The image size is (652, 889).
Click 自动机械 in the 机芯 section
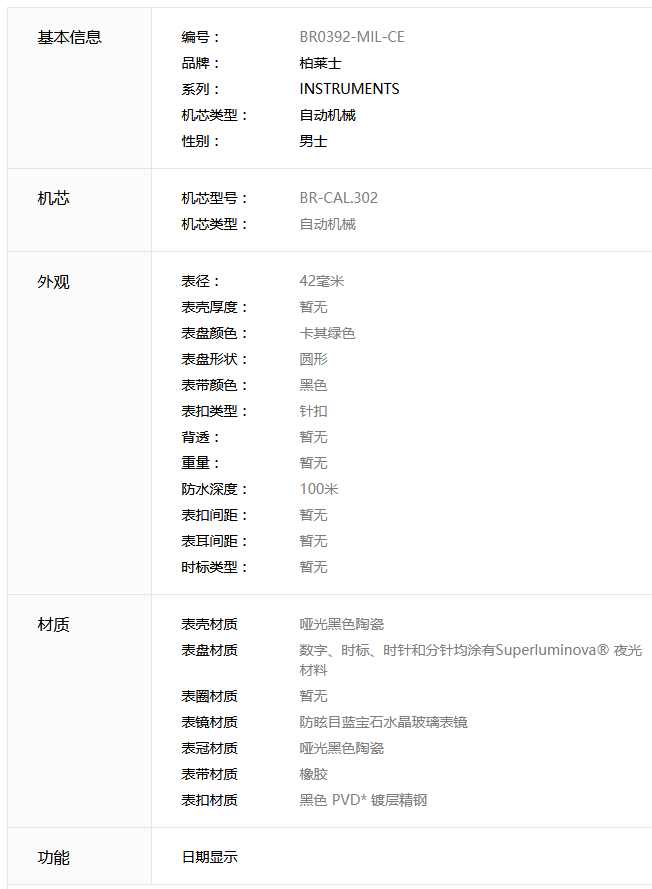[328, 224]
